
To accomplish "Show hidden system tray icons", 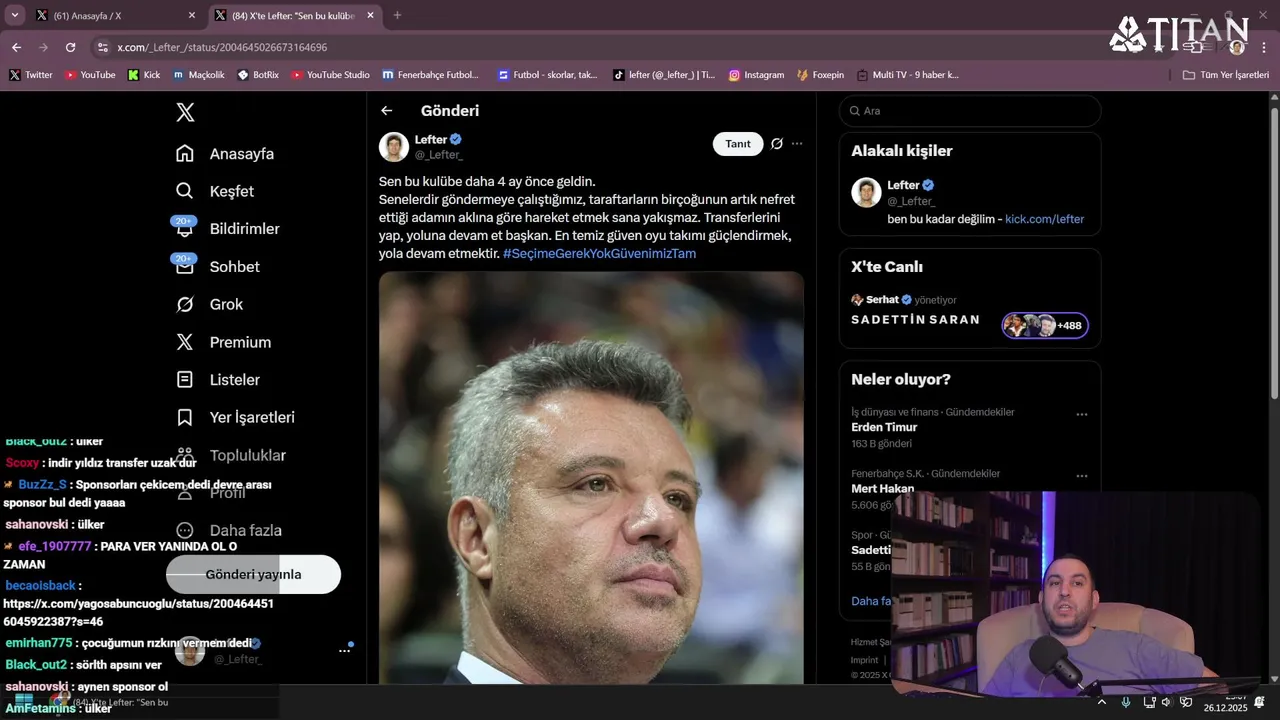I will pos(1102,702).
